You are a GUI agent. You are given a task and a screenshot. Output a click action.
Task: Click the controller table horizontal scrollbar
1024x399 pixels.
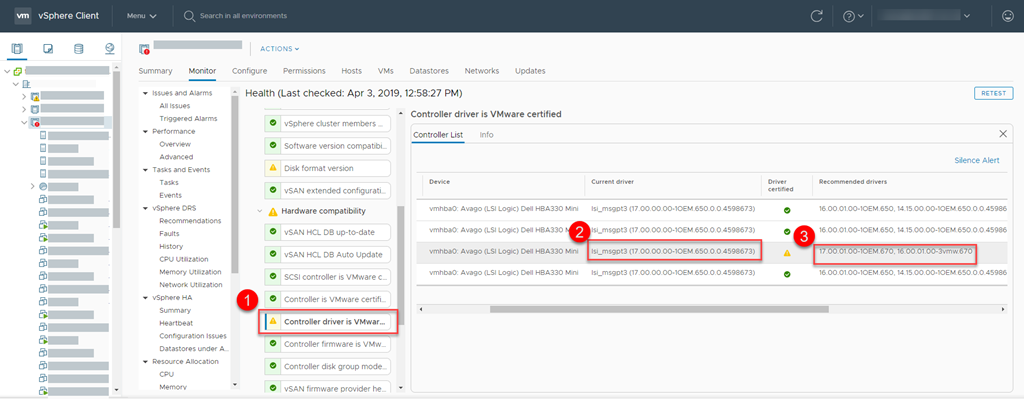(658, 309)
